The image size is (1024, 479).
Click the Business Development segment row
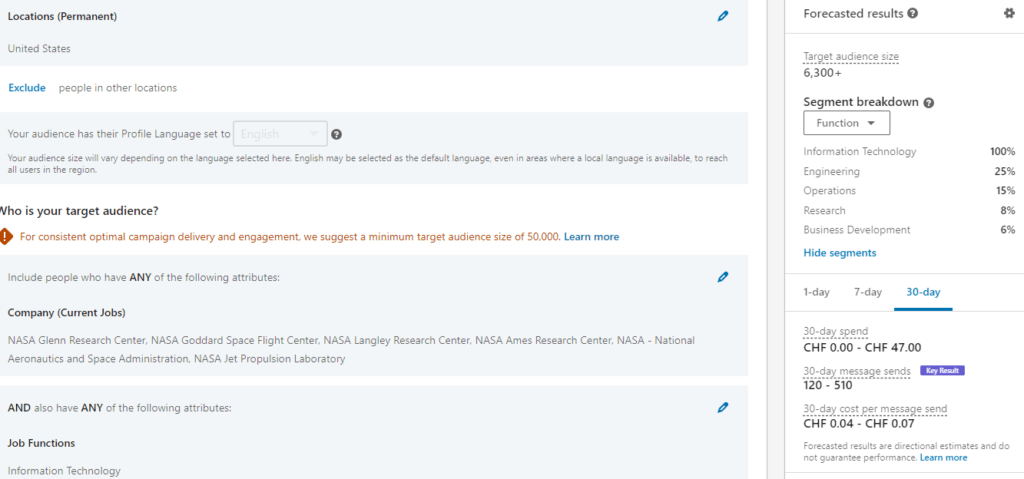point(909,230)
